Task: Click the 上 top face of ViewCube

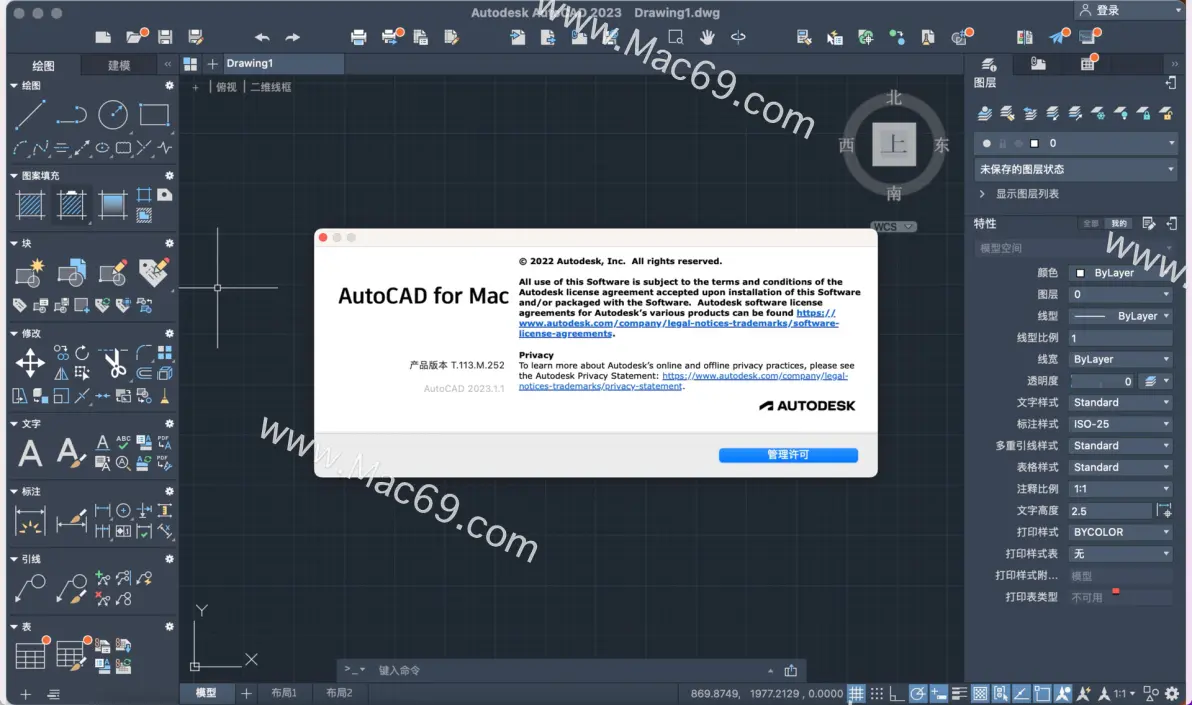Action: 894,144
